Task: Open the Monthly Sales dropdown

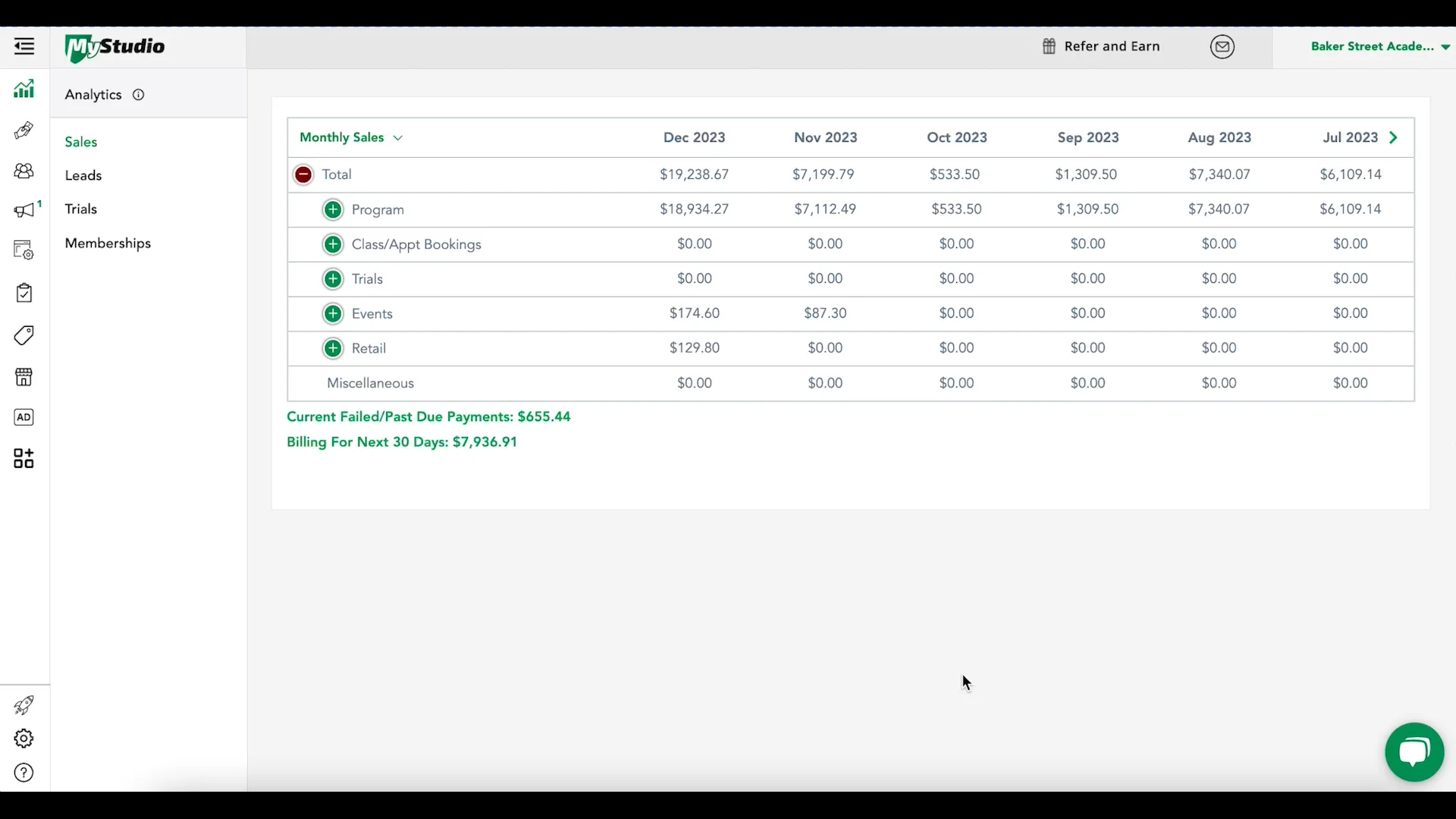Action: pyautogui.click(x=351, y=137)
